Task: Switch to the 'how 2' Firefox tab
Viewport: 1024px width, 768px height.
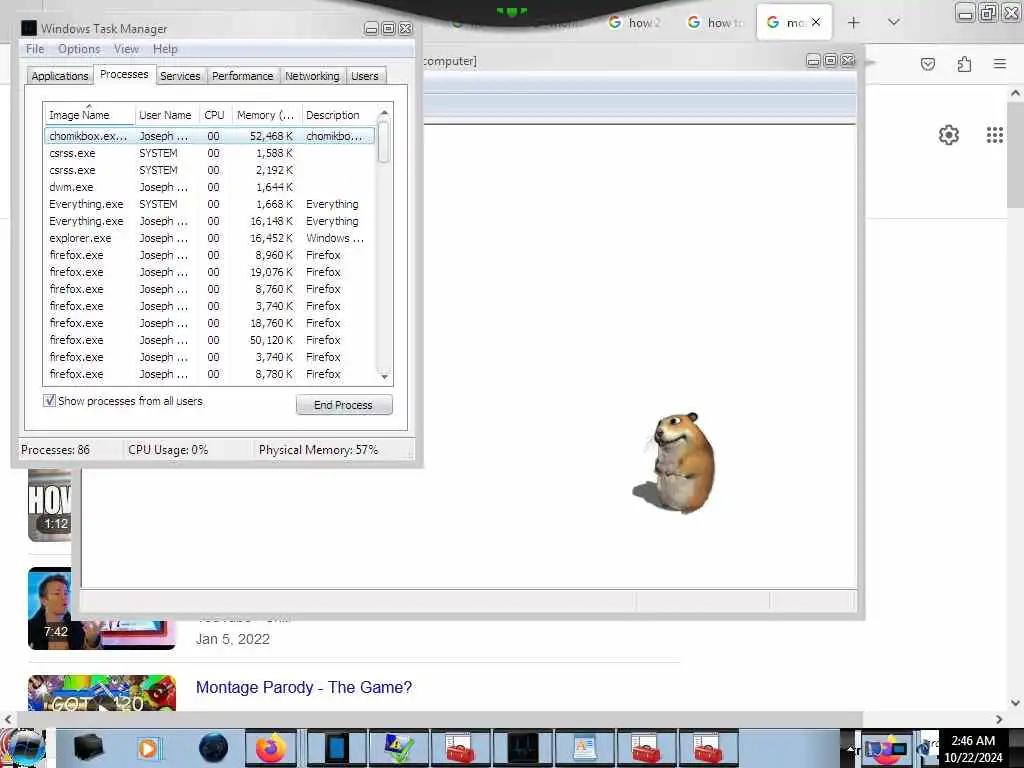Action: click(x=634, y=22)
